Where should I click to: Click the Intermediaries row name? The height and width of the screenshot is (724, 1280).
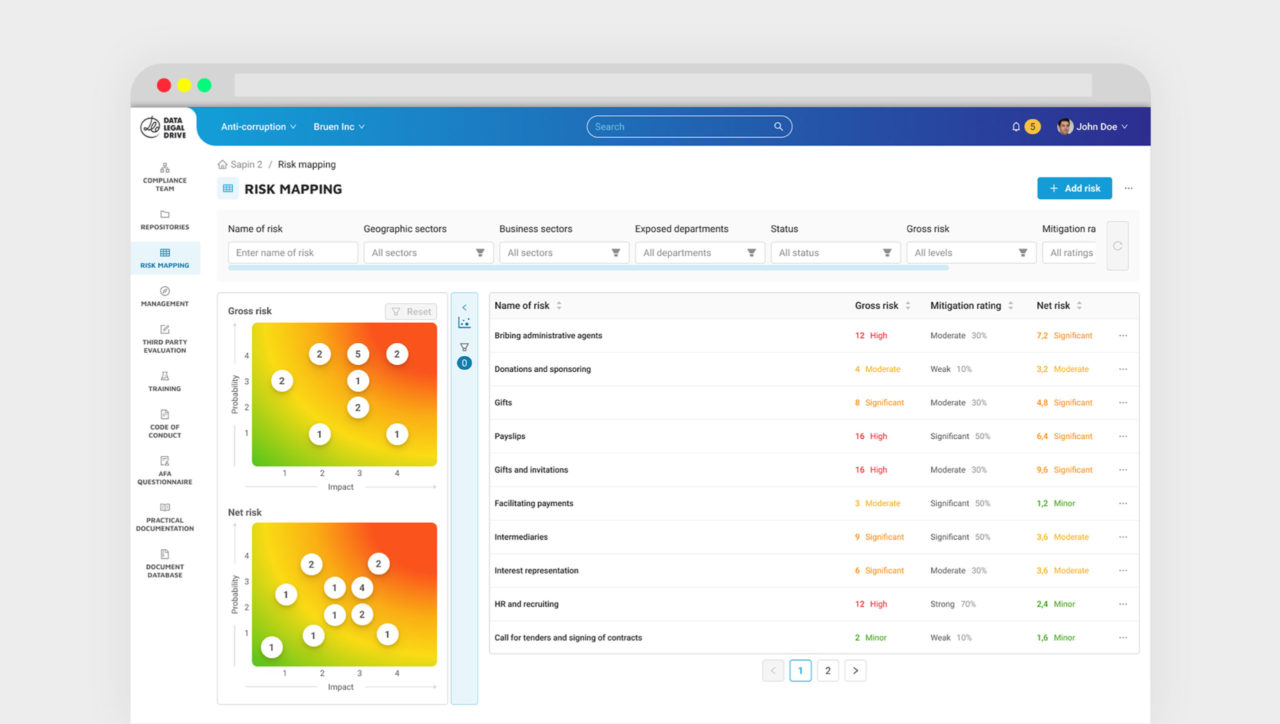point(521,537)
